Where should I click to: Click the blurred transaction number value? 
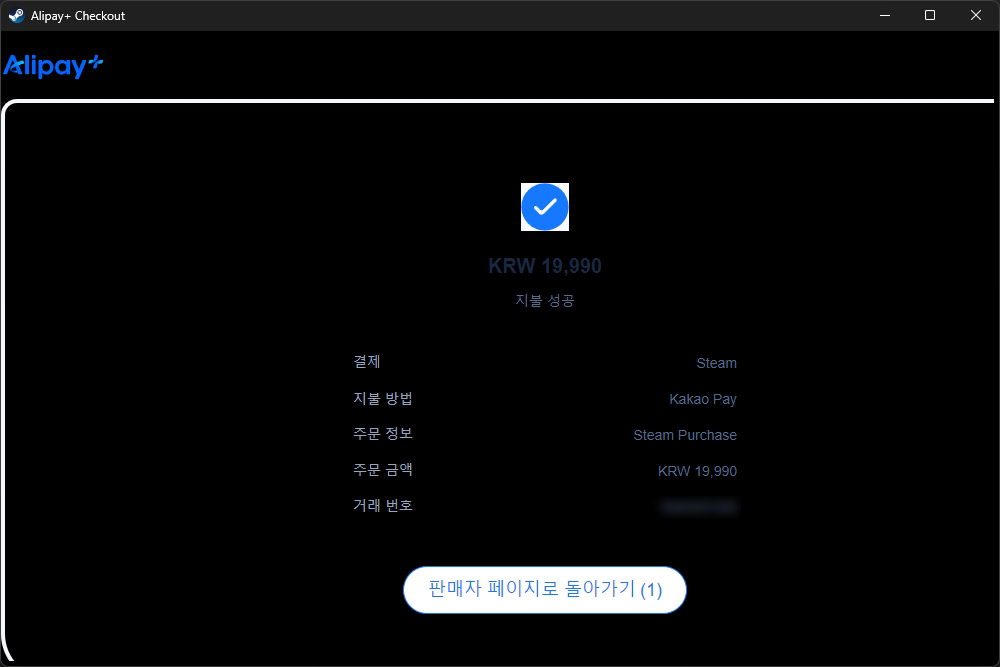tap(699, 507)
